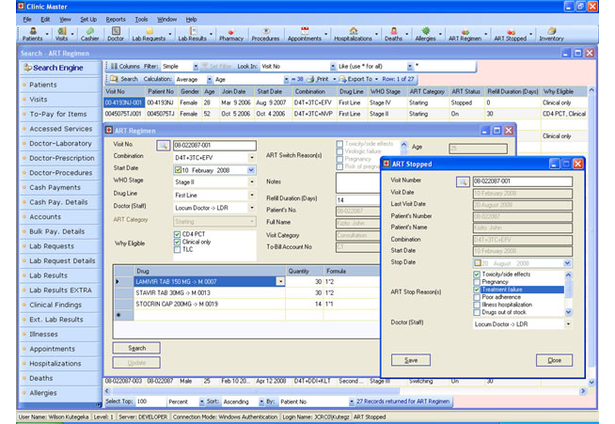Open the Appointments toolbar icon
This screenshot has width=615, height=424.
304,34
